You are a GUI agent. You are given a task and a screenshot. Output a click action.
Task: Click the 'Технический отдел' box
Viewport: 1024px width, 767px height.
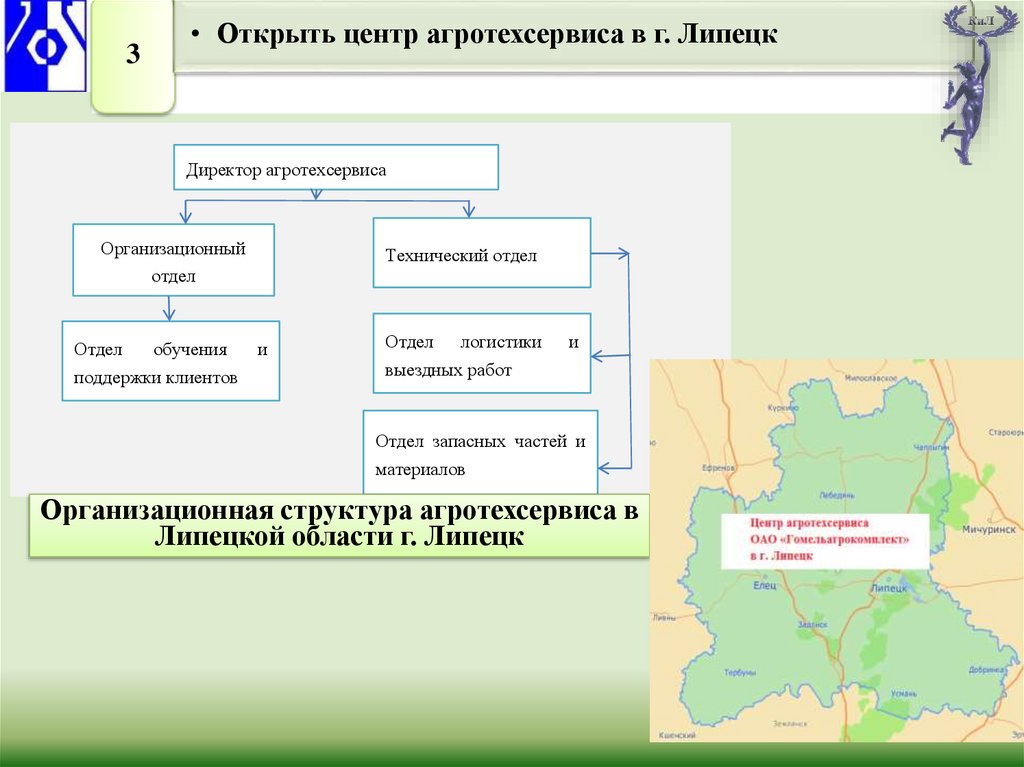[x=482, y=253]
